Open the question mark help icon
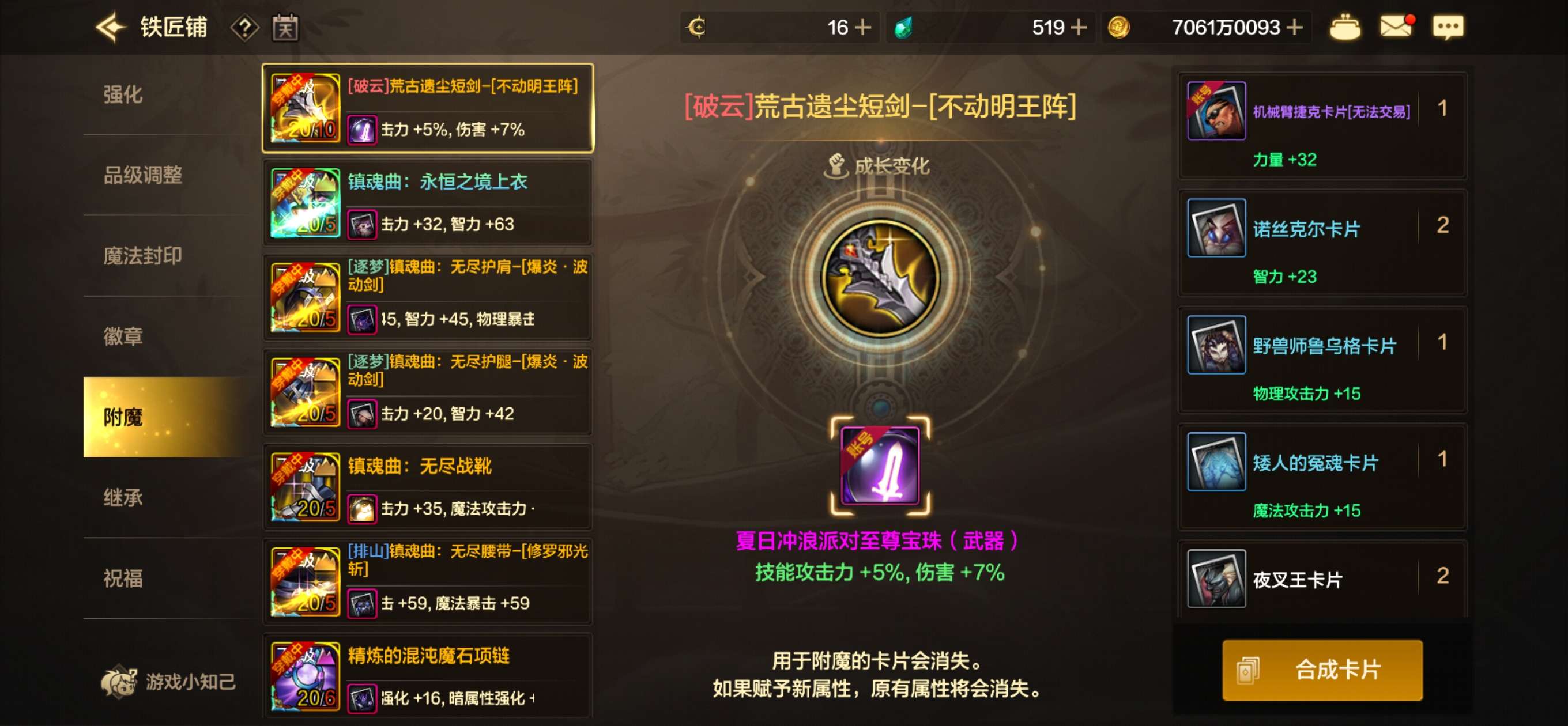This screenshot has height=726, width=1568. 244,28
